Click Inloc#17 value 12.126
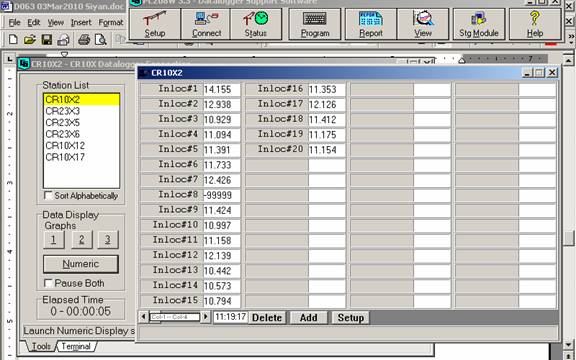 [327, 104]
